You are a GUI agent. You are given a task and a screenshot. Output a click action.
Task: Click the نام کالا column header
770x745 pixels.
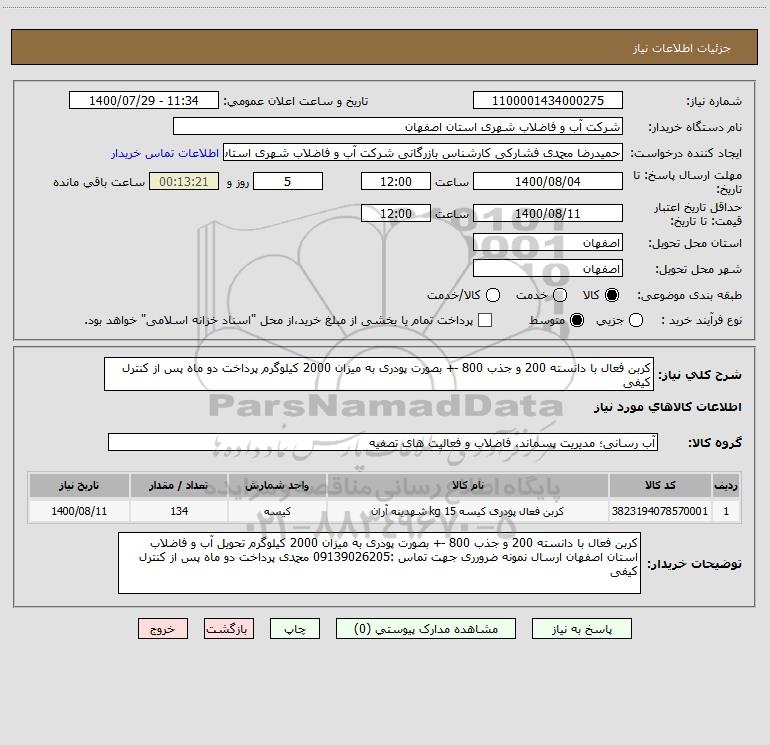tap(468, 485)
